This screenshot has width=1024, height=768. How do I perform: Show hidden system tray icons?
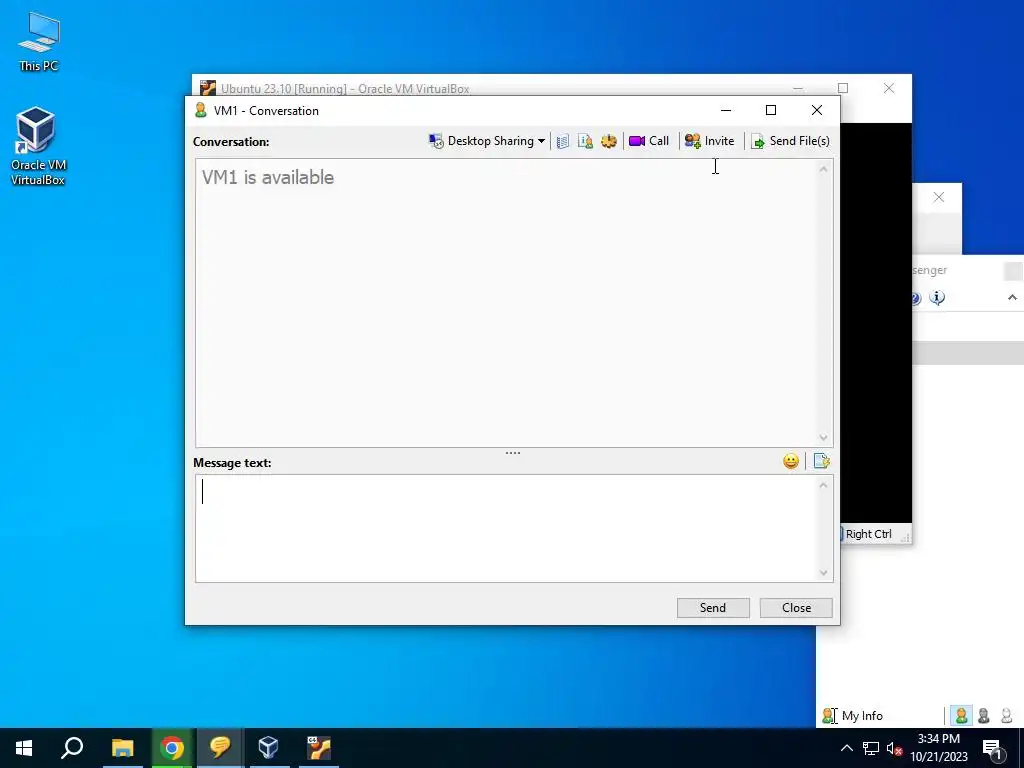[846, 748]
